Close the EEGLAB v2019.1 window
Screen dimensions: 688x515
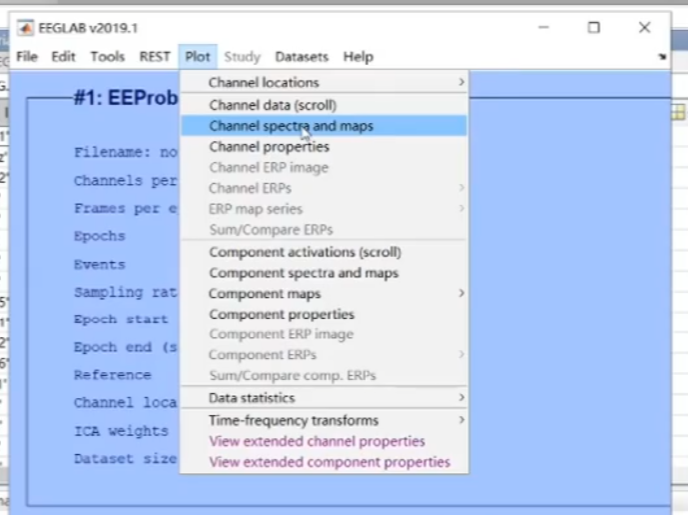(x=645, y=28)
